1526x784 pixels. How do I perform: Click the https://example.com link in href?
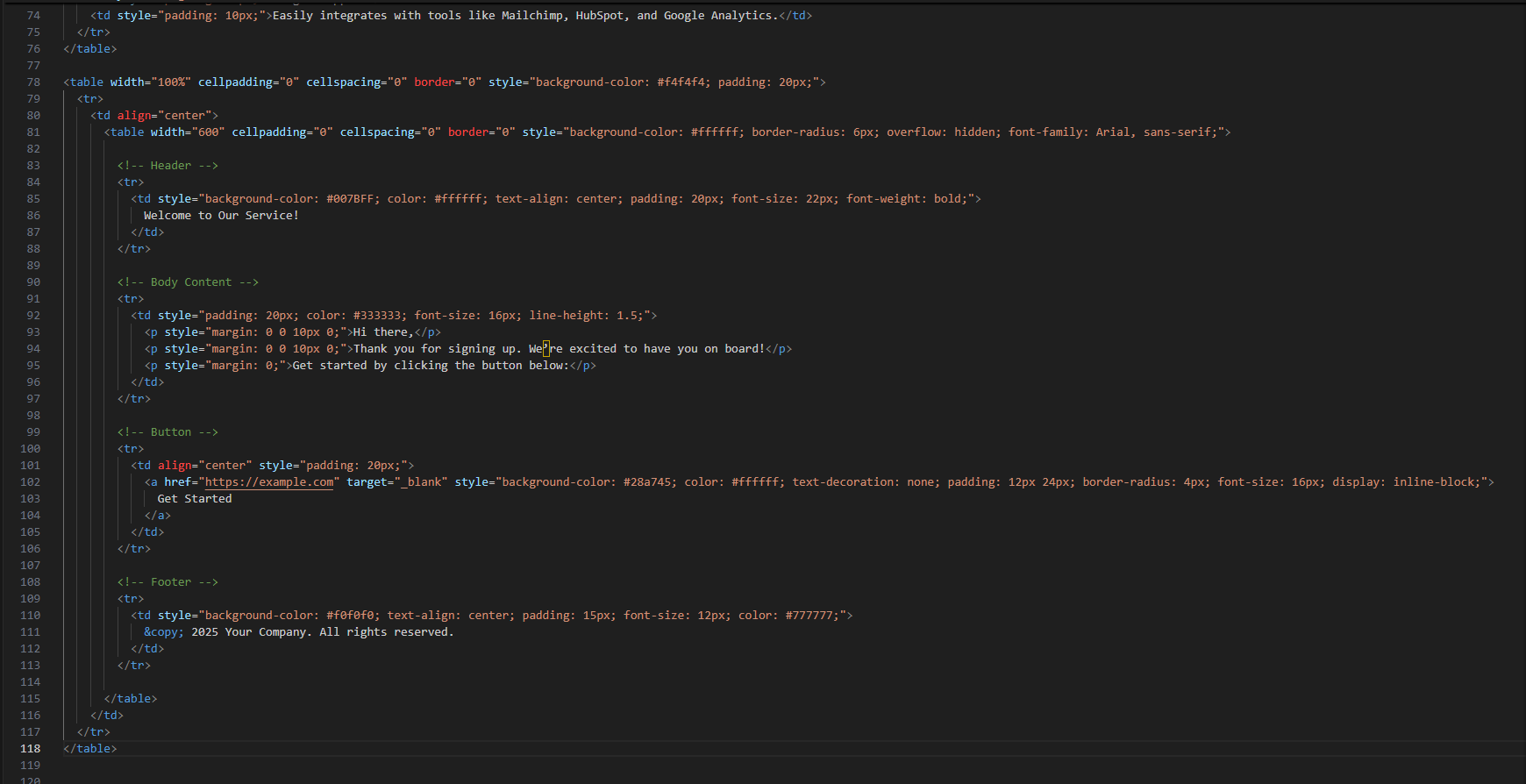coord(269,482)
